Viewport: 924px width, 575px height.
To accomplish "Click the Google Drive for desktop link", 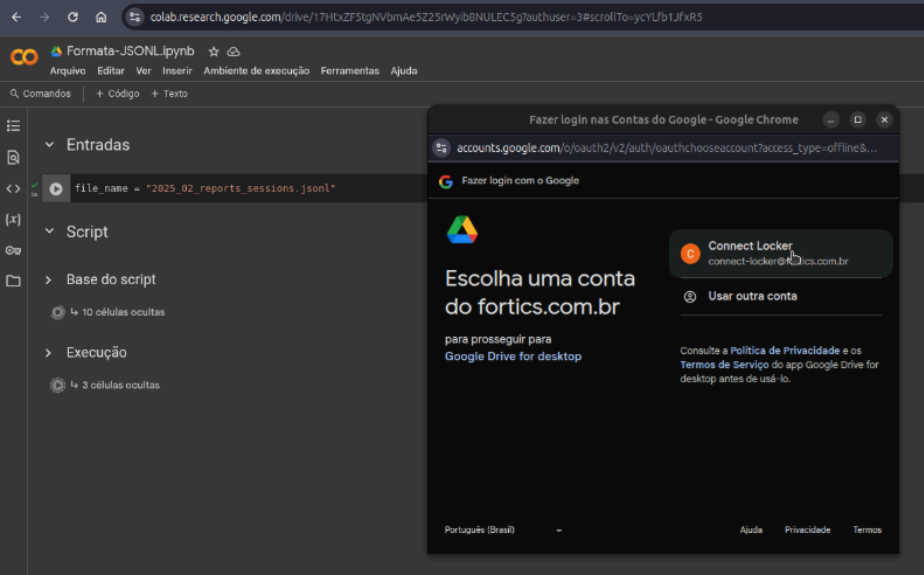I will pyautogui.click(x=513, y=356).
